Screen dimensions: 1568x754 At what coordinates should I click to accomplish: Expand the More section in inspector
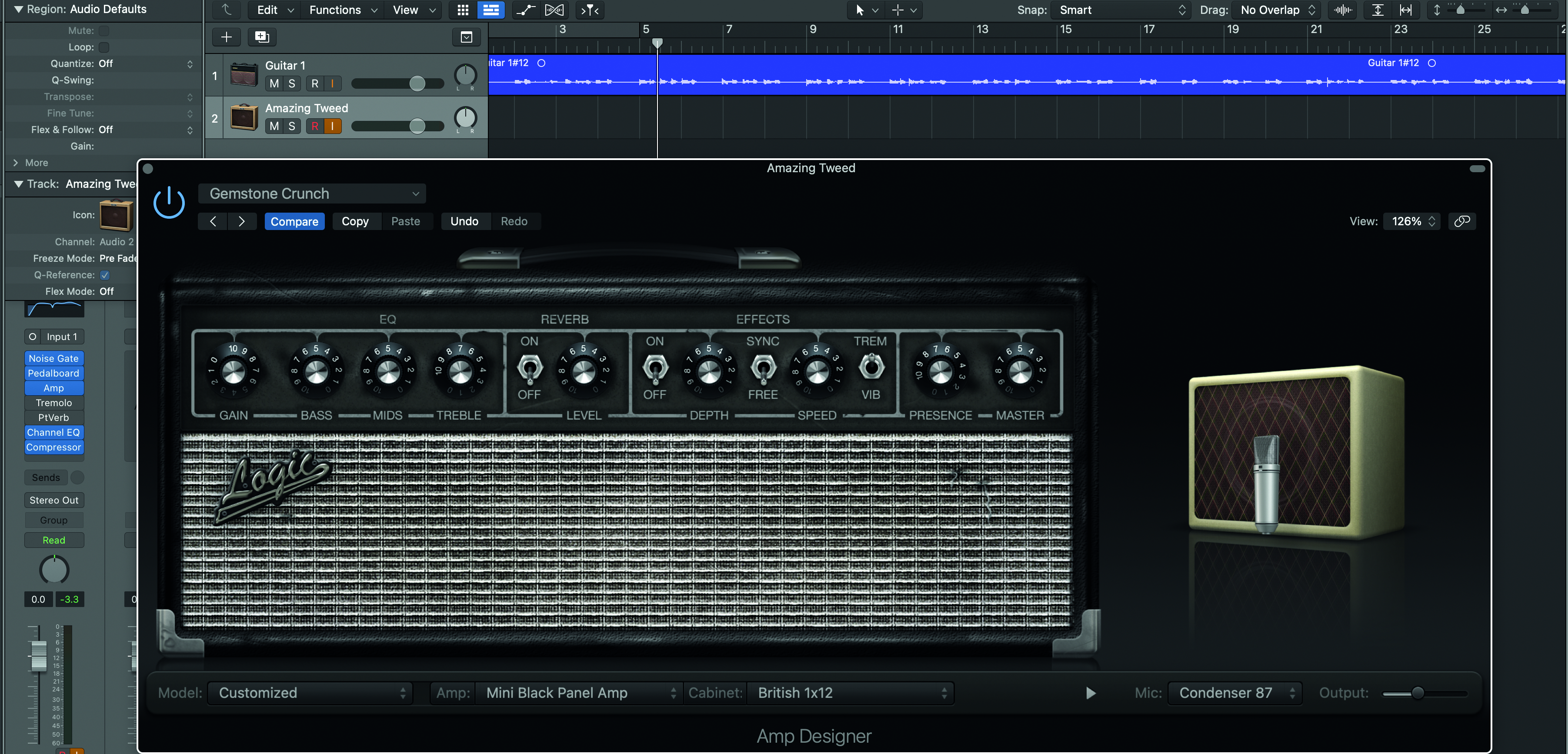click(x=16, y=163)
